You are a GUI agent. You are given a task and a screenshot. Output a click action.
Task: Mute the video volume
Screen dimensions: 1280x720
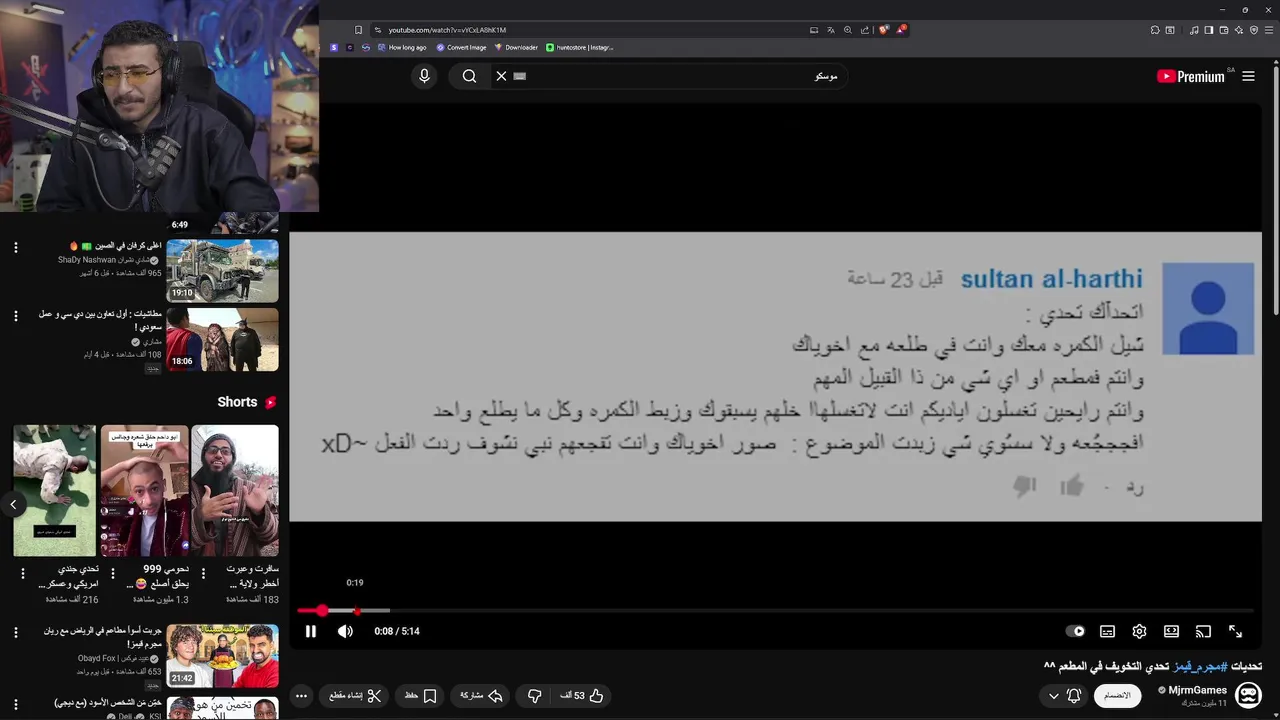345,631
